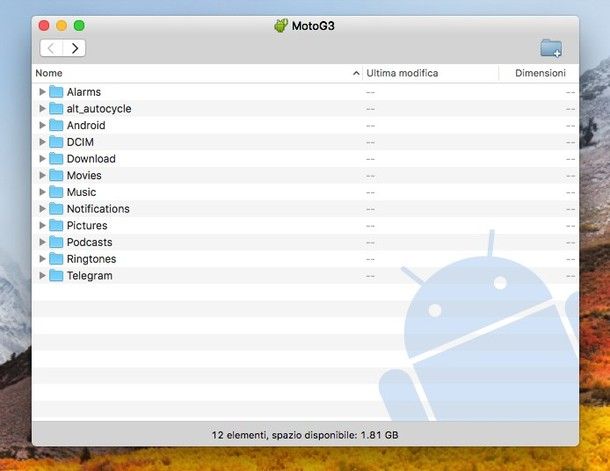This screenshot has width=610, height=471.
Task: Click the alt_autocycle folder icon
Action: tap(56, 109)
